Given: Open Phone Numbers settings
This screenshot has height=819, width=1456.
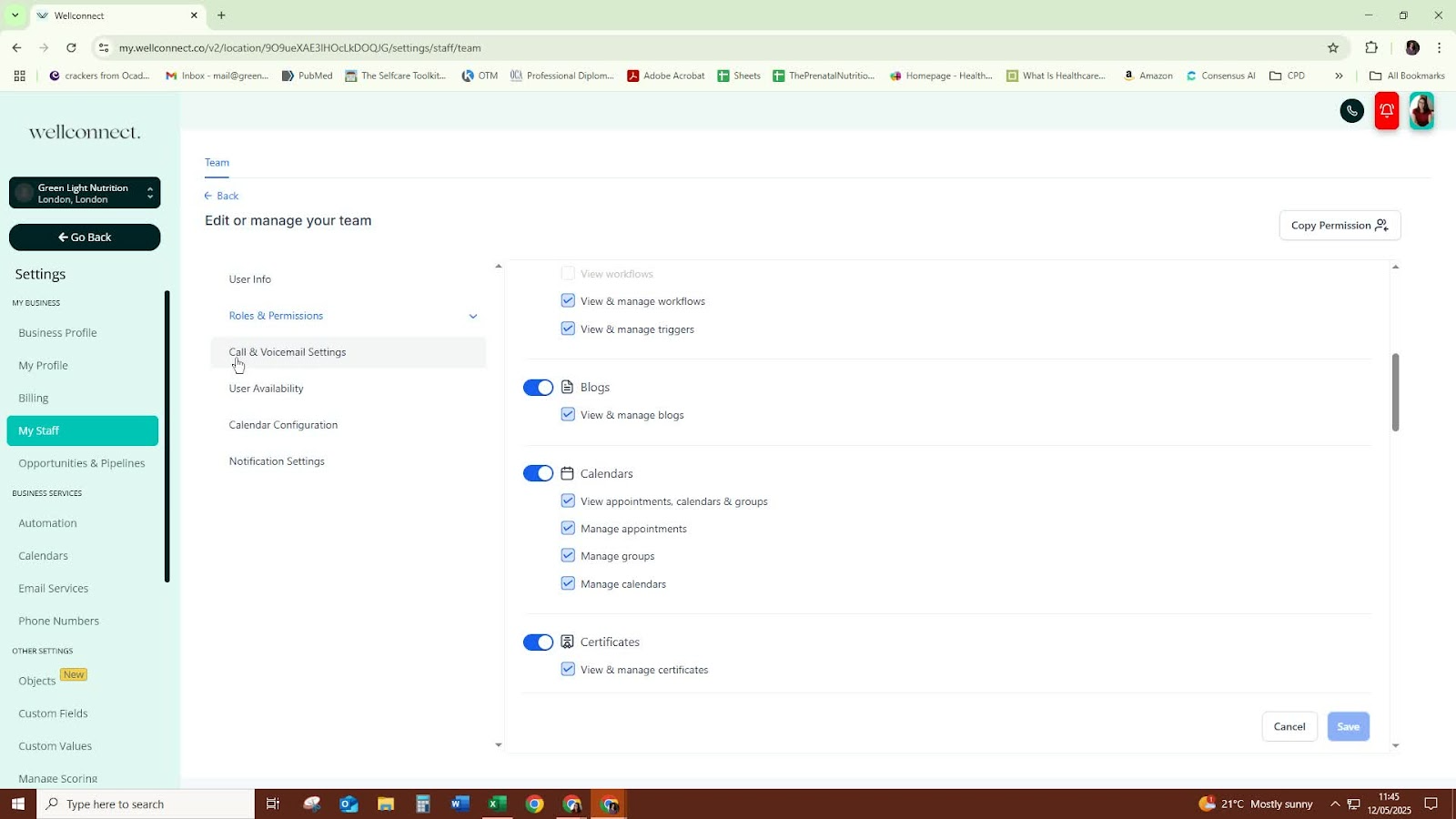Looking at the screenshot, I should [59, 622].
